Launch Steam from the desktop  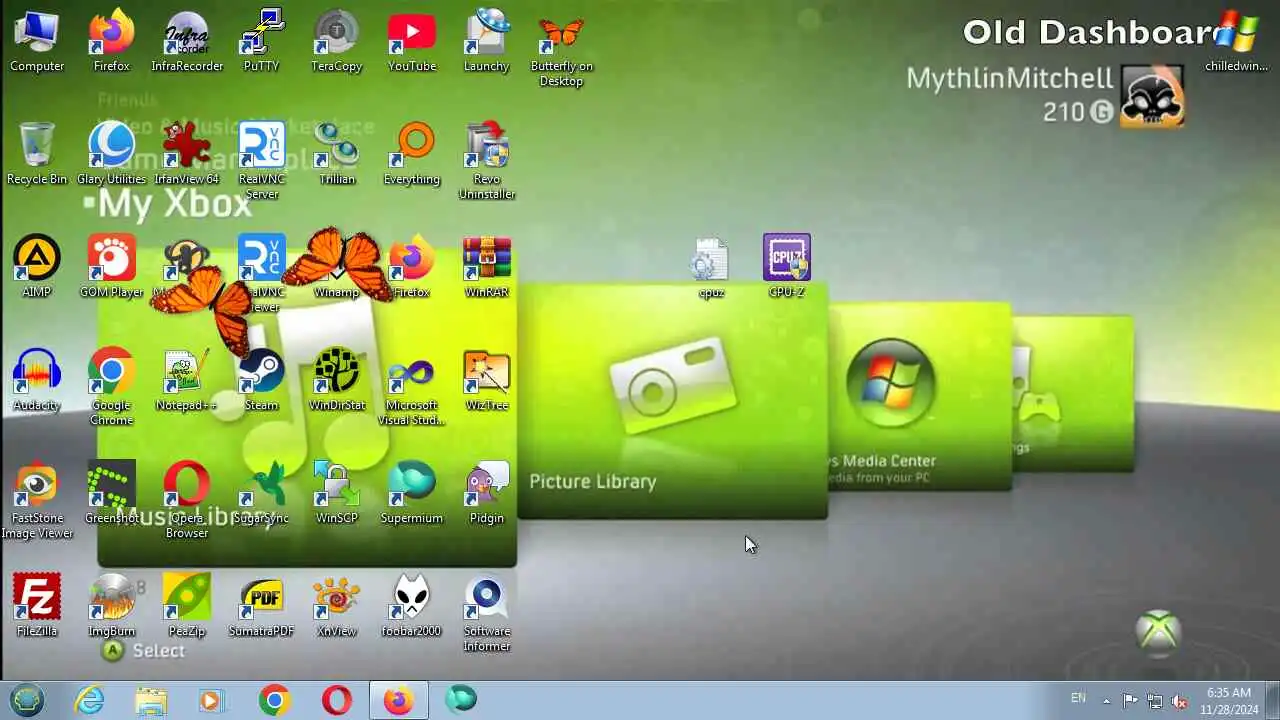pyautogui.click(x=262, y=380)
